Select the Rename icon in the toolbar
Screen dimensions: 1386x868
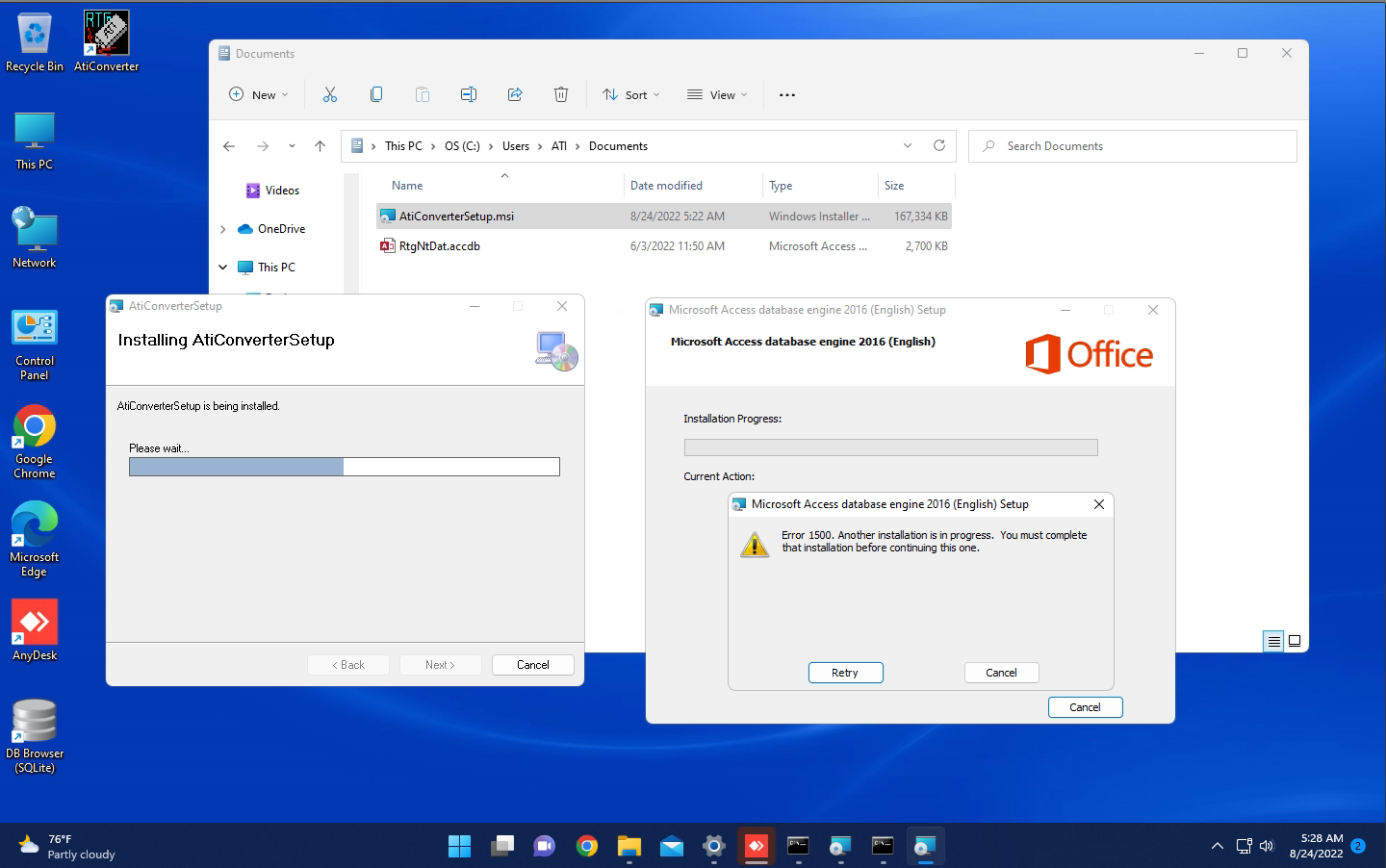click(469, 93)
